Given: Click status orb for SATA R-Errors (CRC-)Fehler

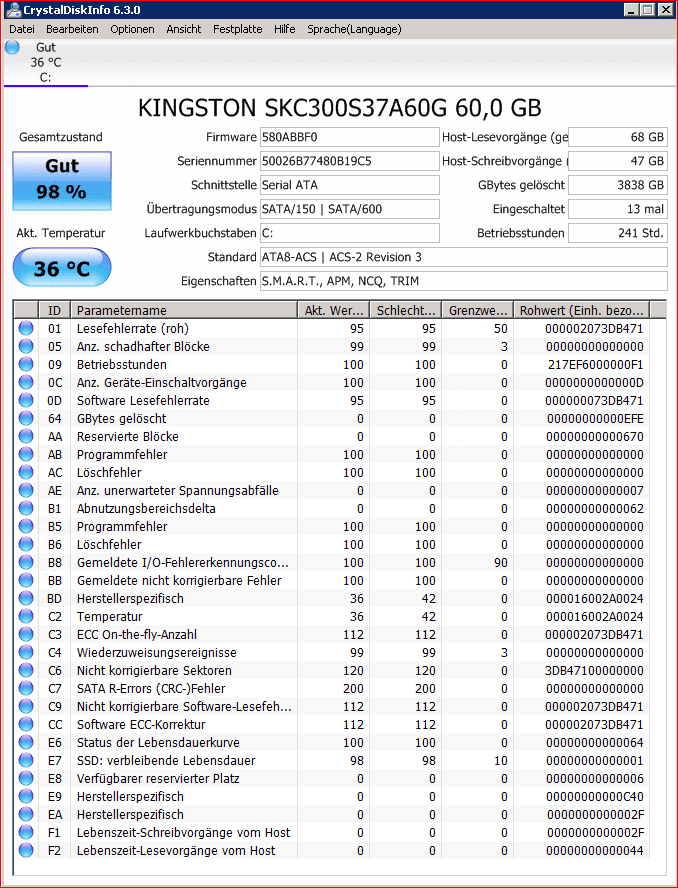Looking at the screenshot, I should click(25, 689).
